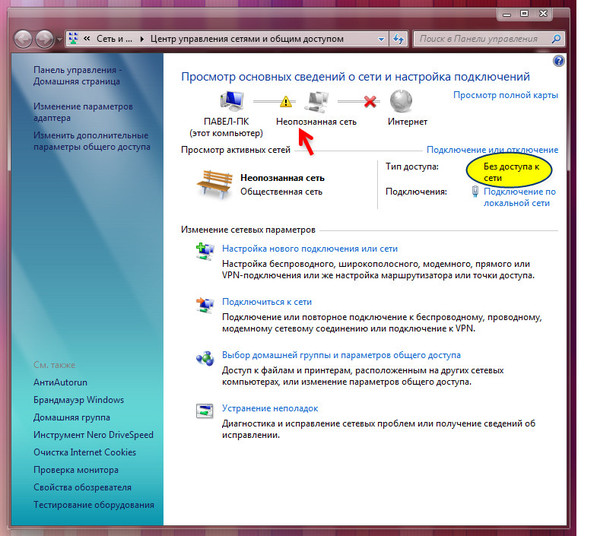Viewport: 600px width, 536px height.
Task: Click the homegroup spheres icon
Action: (x=205, y=358)
